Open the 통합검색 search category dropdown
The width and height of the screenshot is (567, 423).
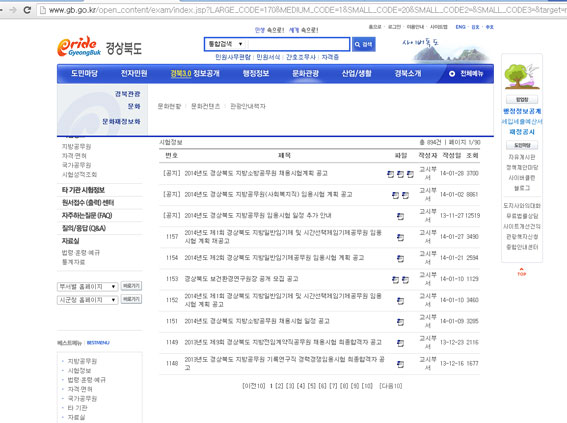click(226, 44)
